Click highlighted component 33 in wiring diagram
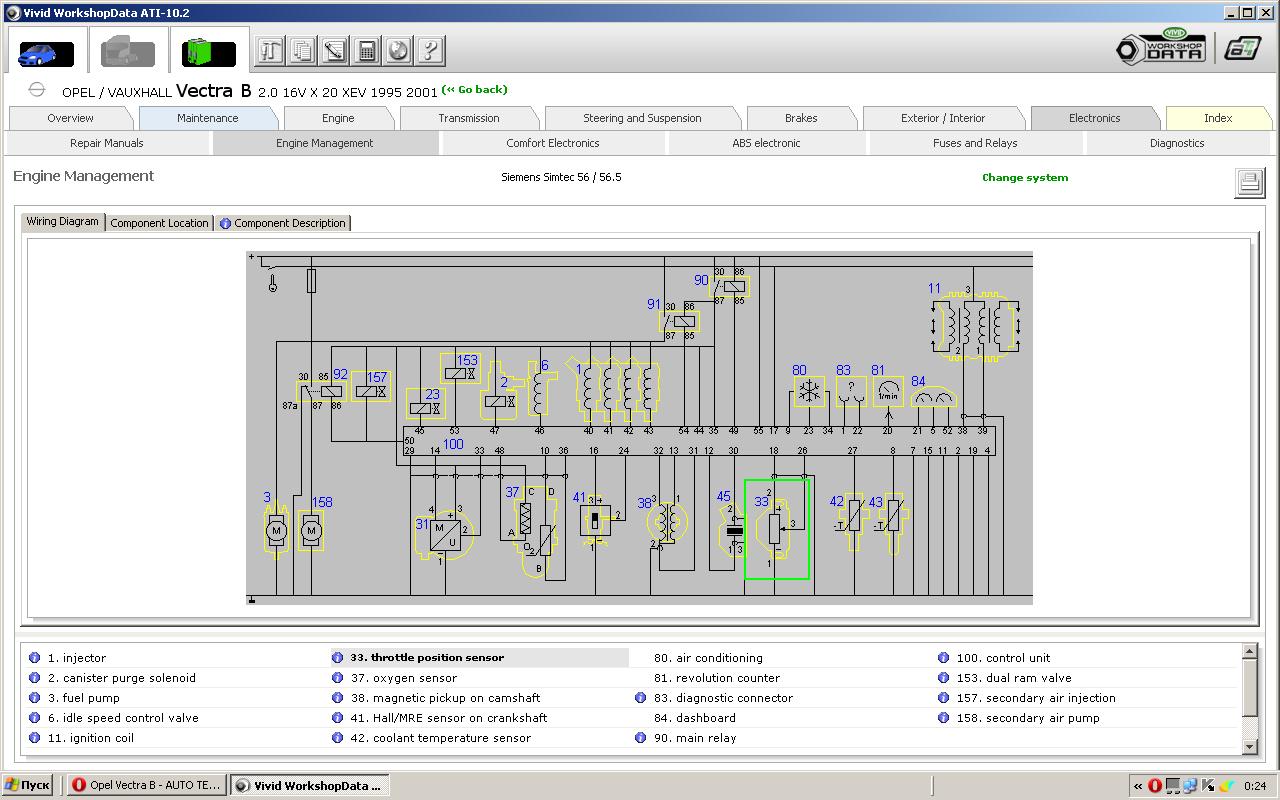This screenshot has width=1280, height=800. pyautogui.click(x=776, y=529)
